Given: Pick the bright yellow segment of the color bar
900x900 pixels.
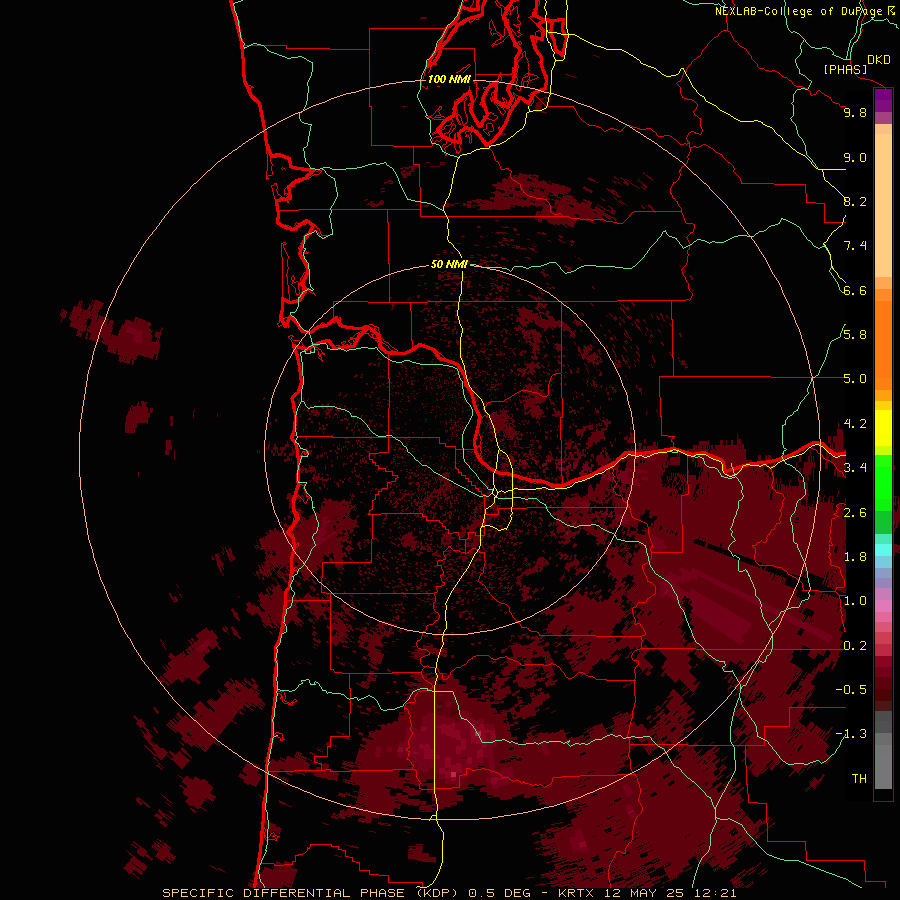Looking at the screenshot, I should tap(883, 428).
